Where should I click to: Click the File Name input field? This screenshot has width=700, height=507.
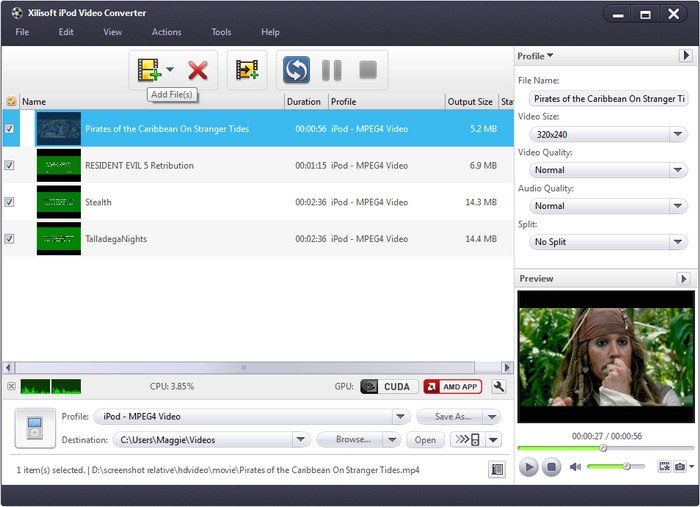(x=608, y=99)
